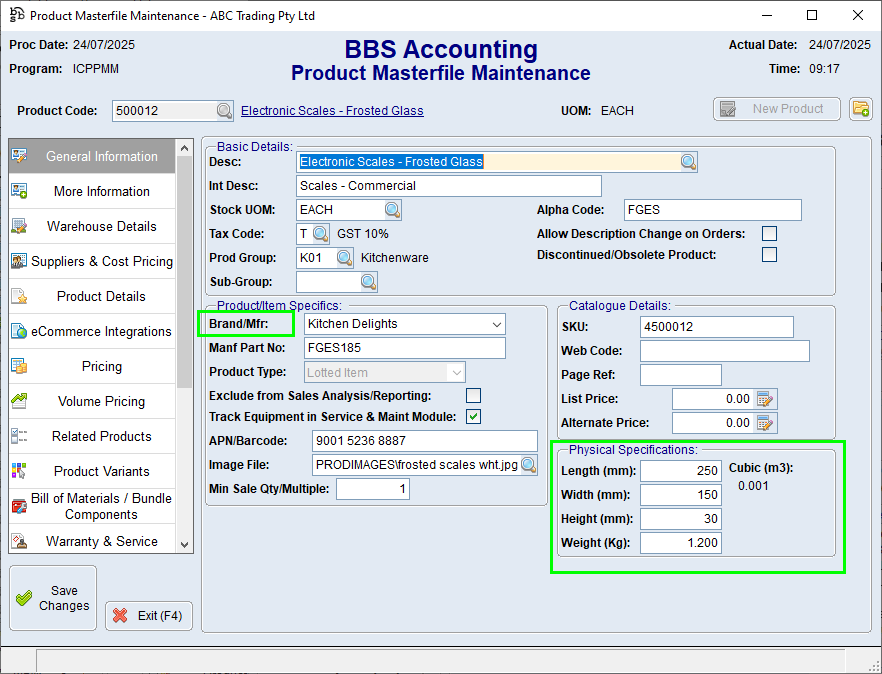Click the Sub-Group lookup magnifier icon
The image size is (882, 674).
tap(369, 282)
